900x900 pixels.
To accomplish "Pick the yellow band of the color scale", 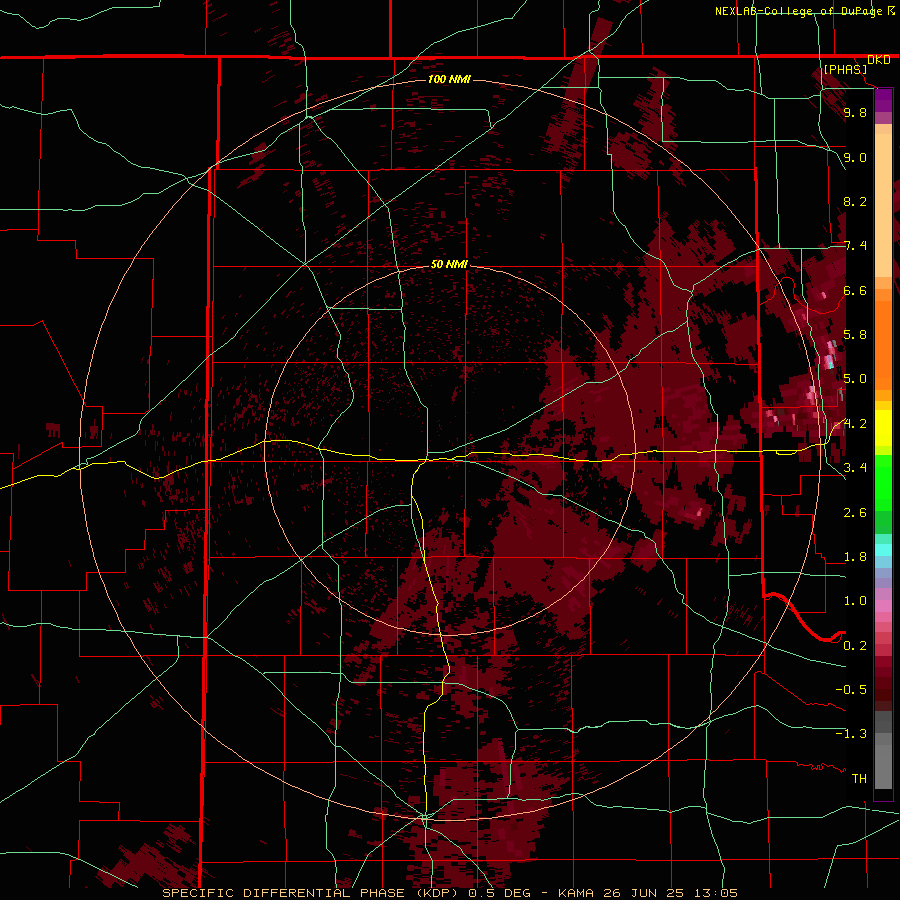I will pyautogui.click(x=883, y=428).
